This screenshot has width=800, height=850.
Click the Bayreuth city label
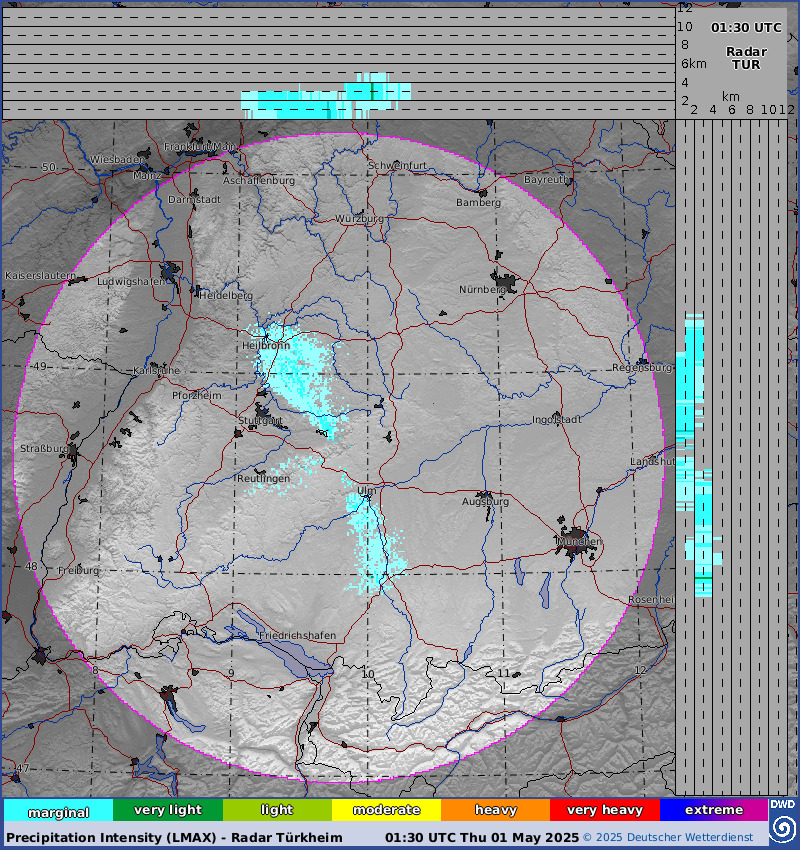pyautogui.click(x=546, y=179)
